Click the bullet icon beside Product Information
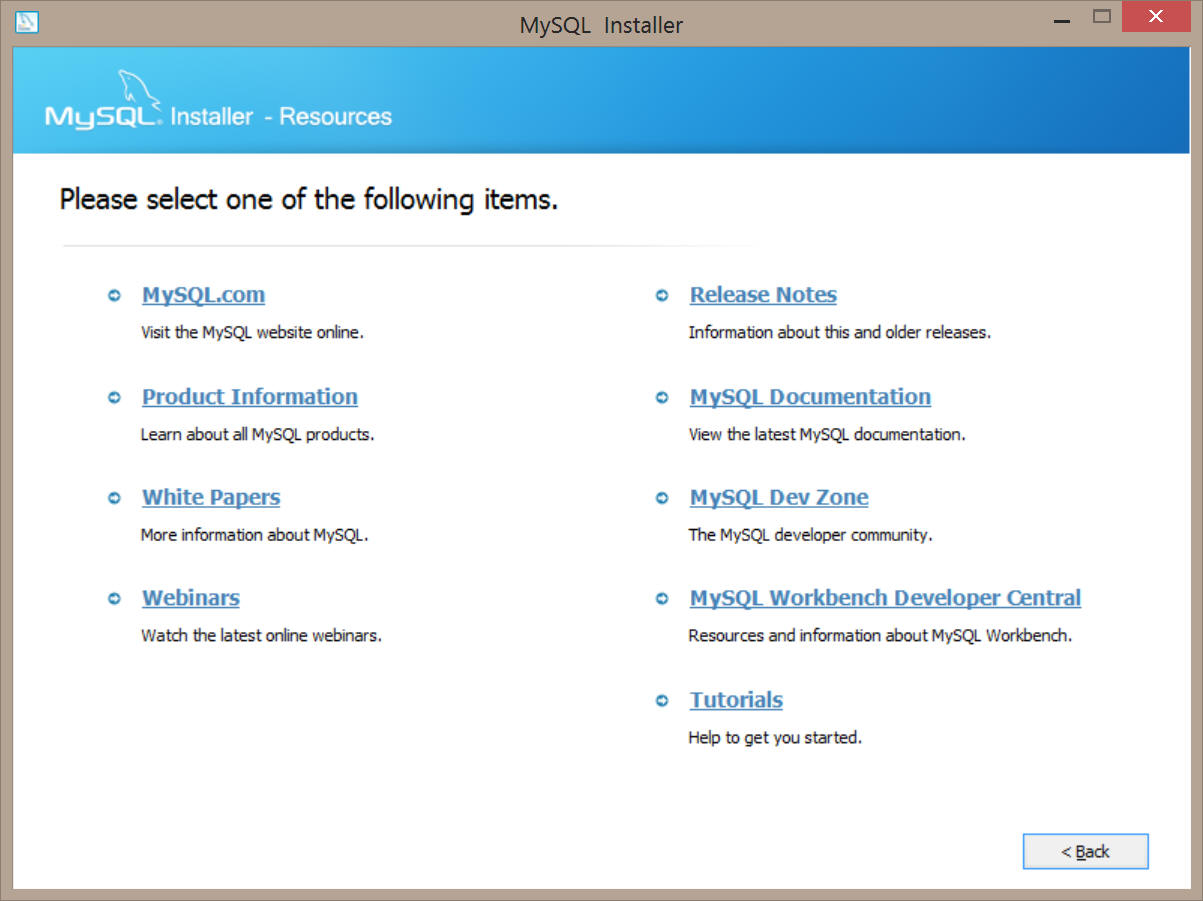Image resolution: width=1203 pixels, height=901 pixels. pos(114,397)
